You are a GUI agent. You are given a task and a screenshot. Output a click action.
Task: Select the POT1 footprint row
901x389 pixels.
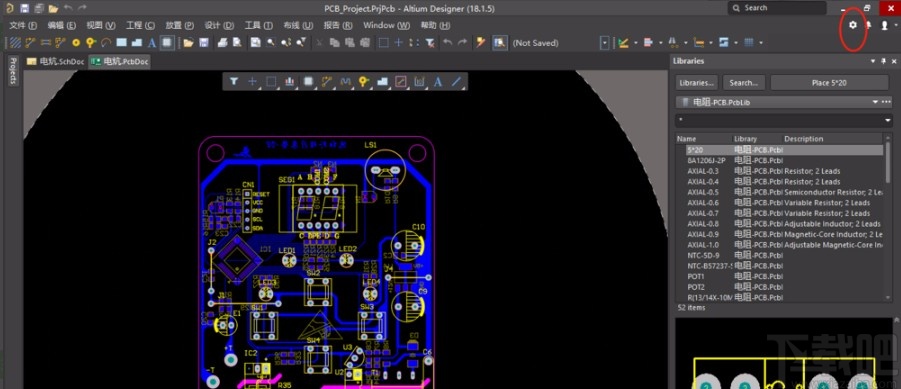(x=780, y=276)
